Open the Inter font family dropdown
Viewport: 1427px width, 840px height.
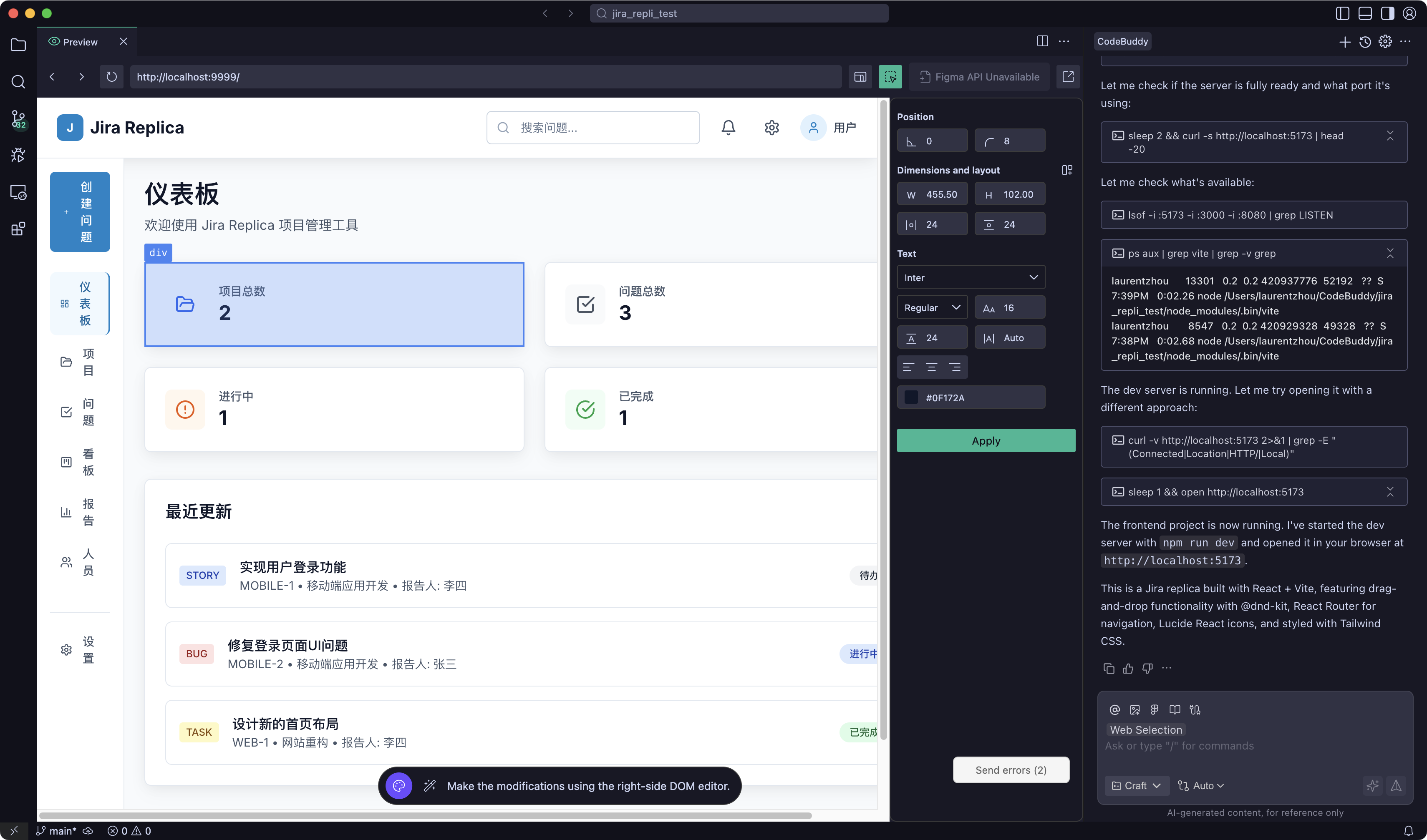[971, 277]
